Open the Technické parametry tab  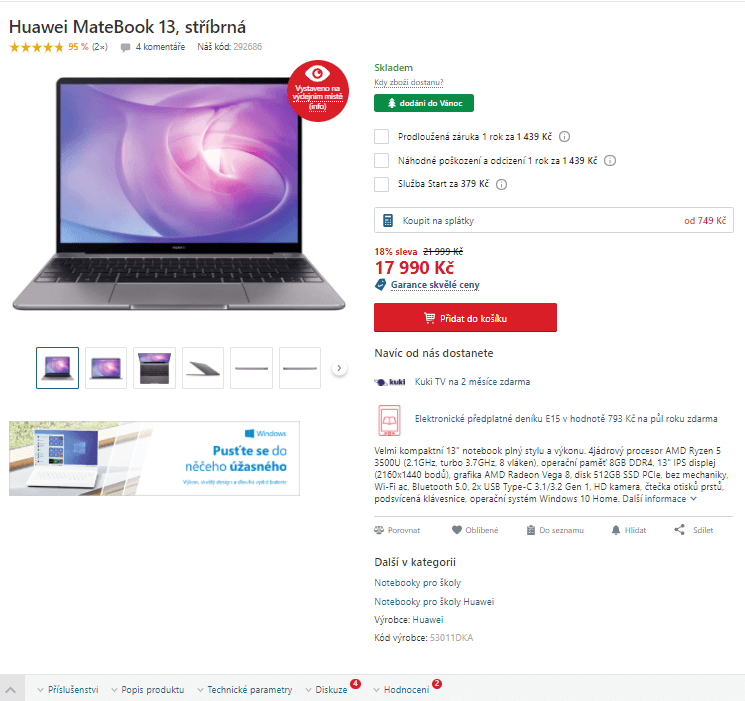point(245,690)
